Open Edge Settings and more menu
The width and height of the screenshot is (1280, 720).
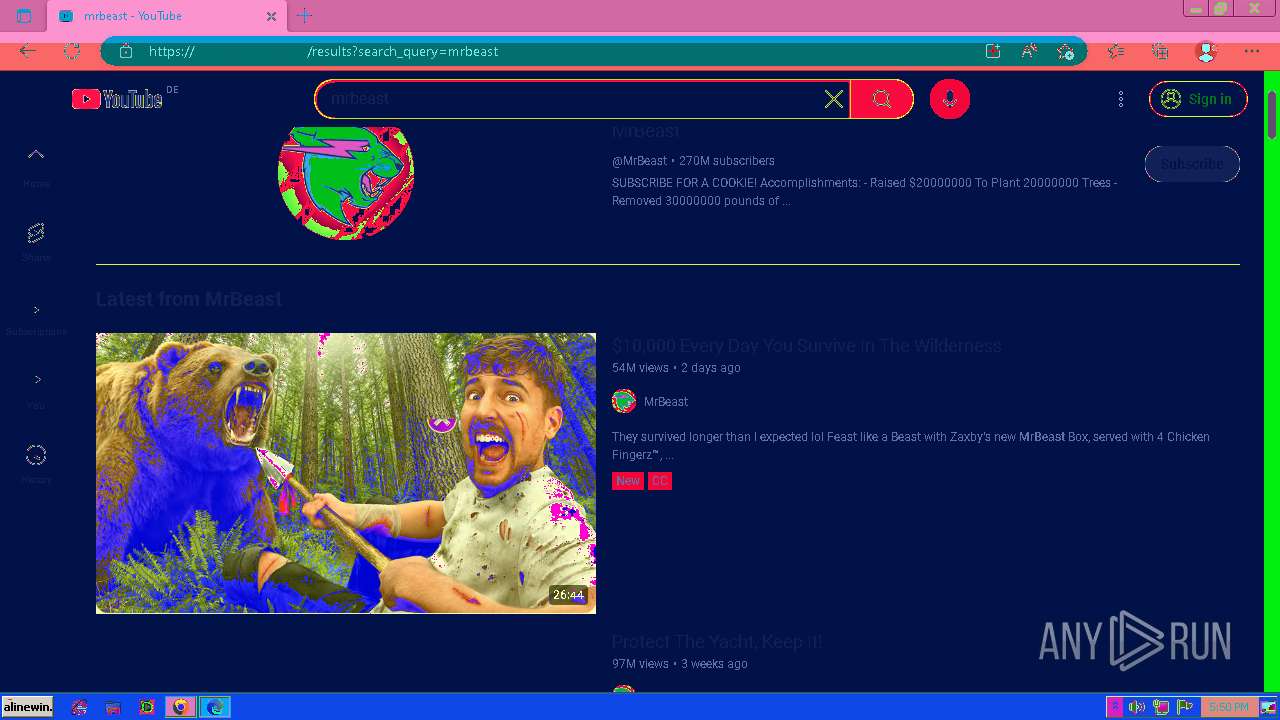pos(1252,51)
